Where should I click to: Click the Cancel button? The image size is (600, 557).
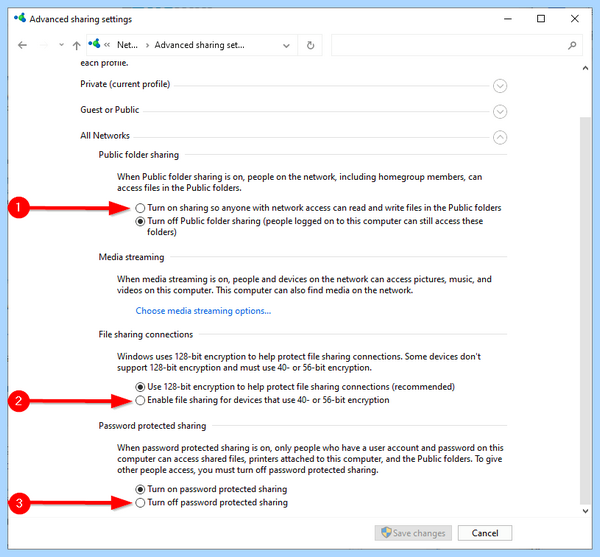pyautogui.click(x=485, y=533)
